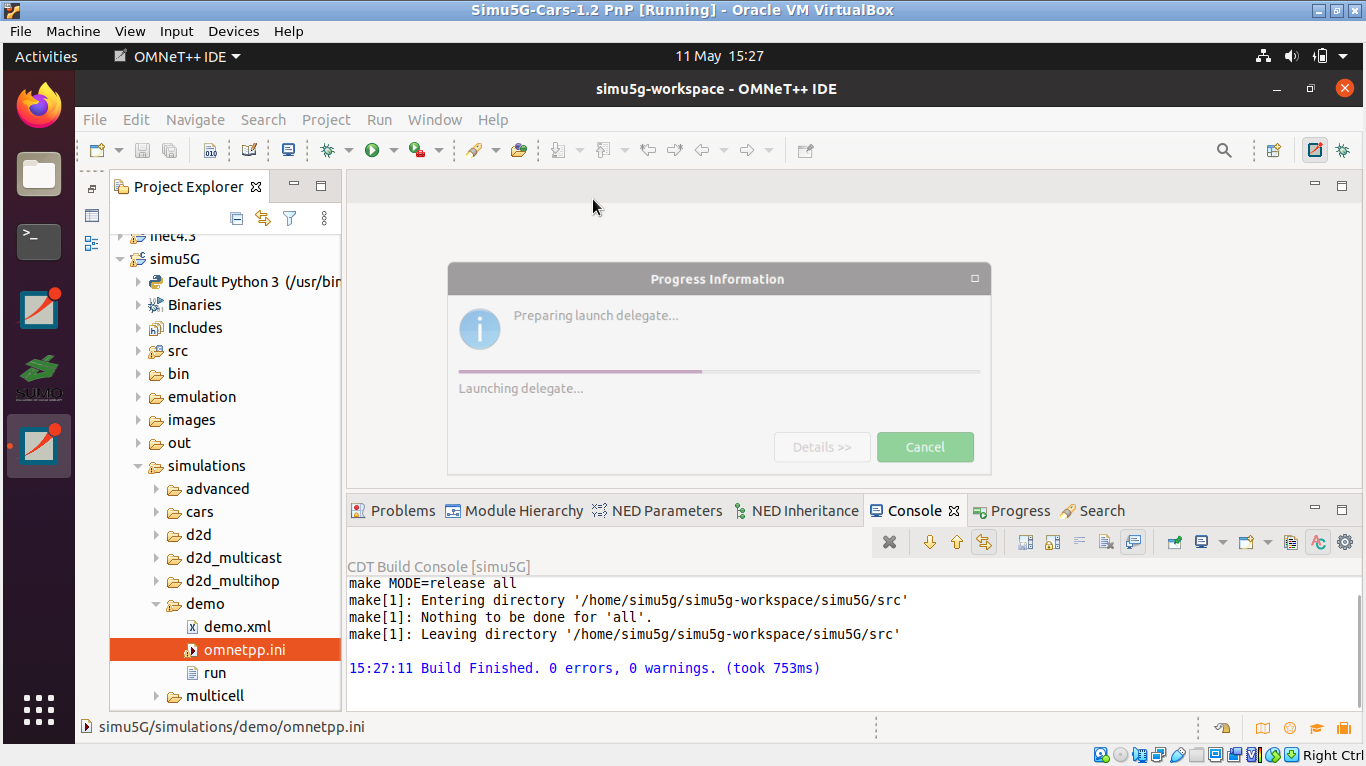Cancel the launch progress dialog
The height and width of the screenshot is (766, 1366).
click(925, 447)
